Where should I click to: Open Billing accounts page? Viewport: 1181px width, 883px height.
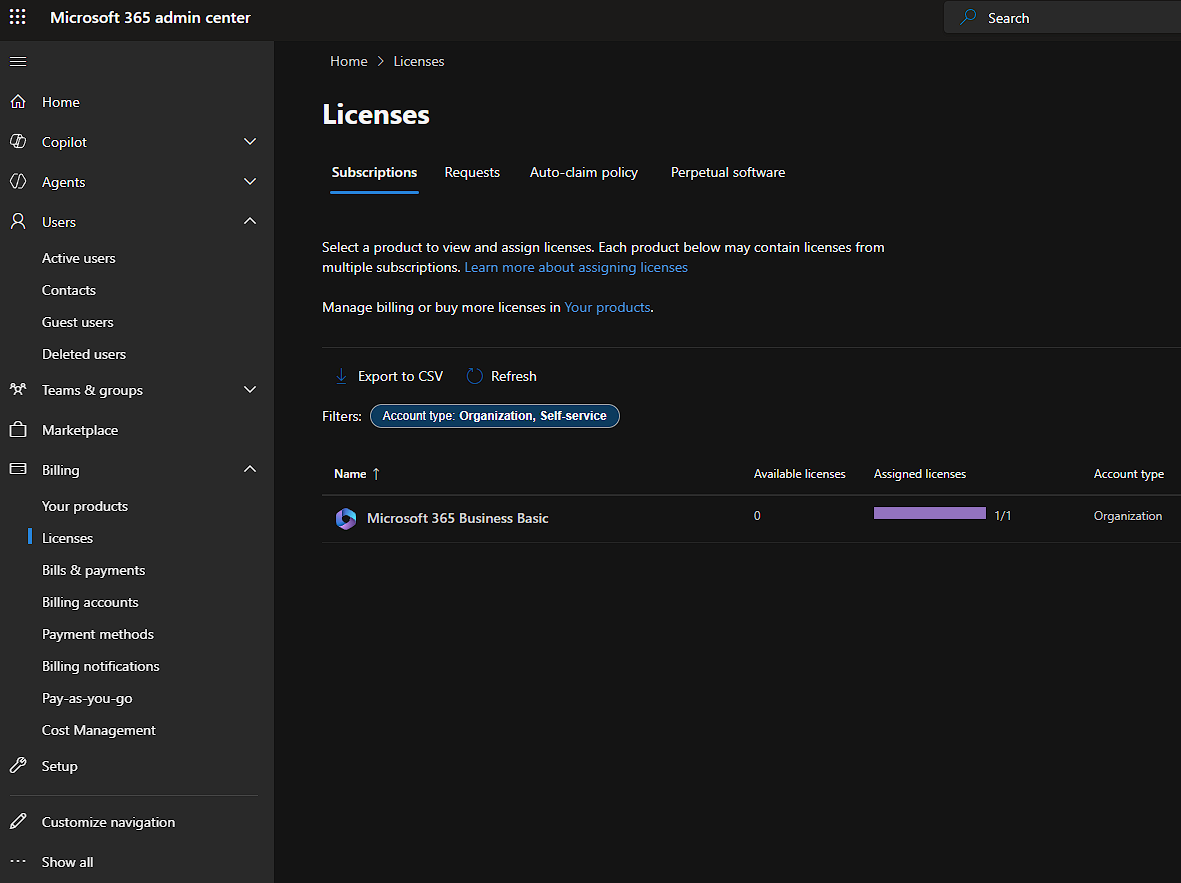[90, 602]
